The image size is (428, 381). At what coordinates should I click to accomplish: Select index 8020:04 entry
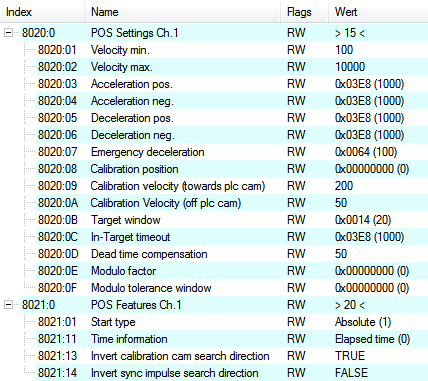[x=57, y=101]
